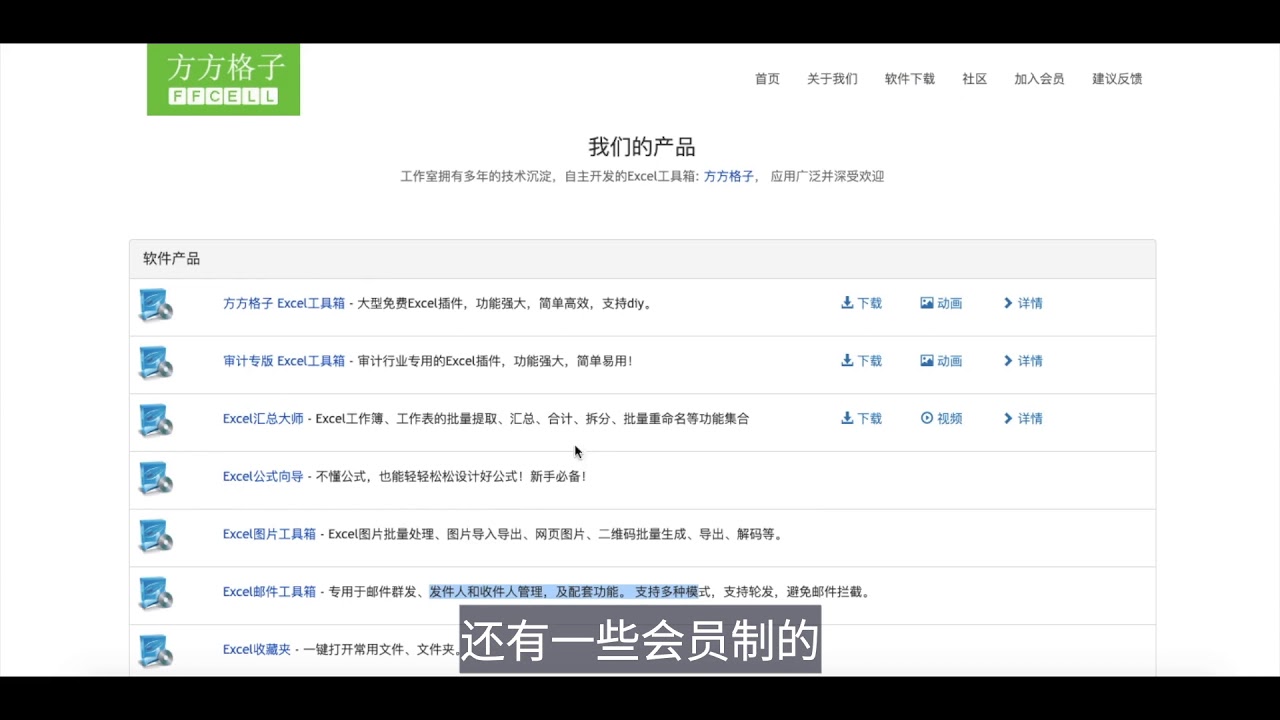The height and width of the screenshot is (720, 1280).
Task: Click 下载 for Excel汇总大师
Action: tap(861, 419)
